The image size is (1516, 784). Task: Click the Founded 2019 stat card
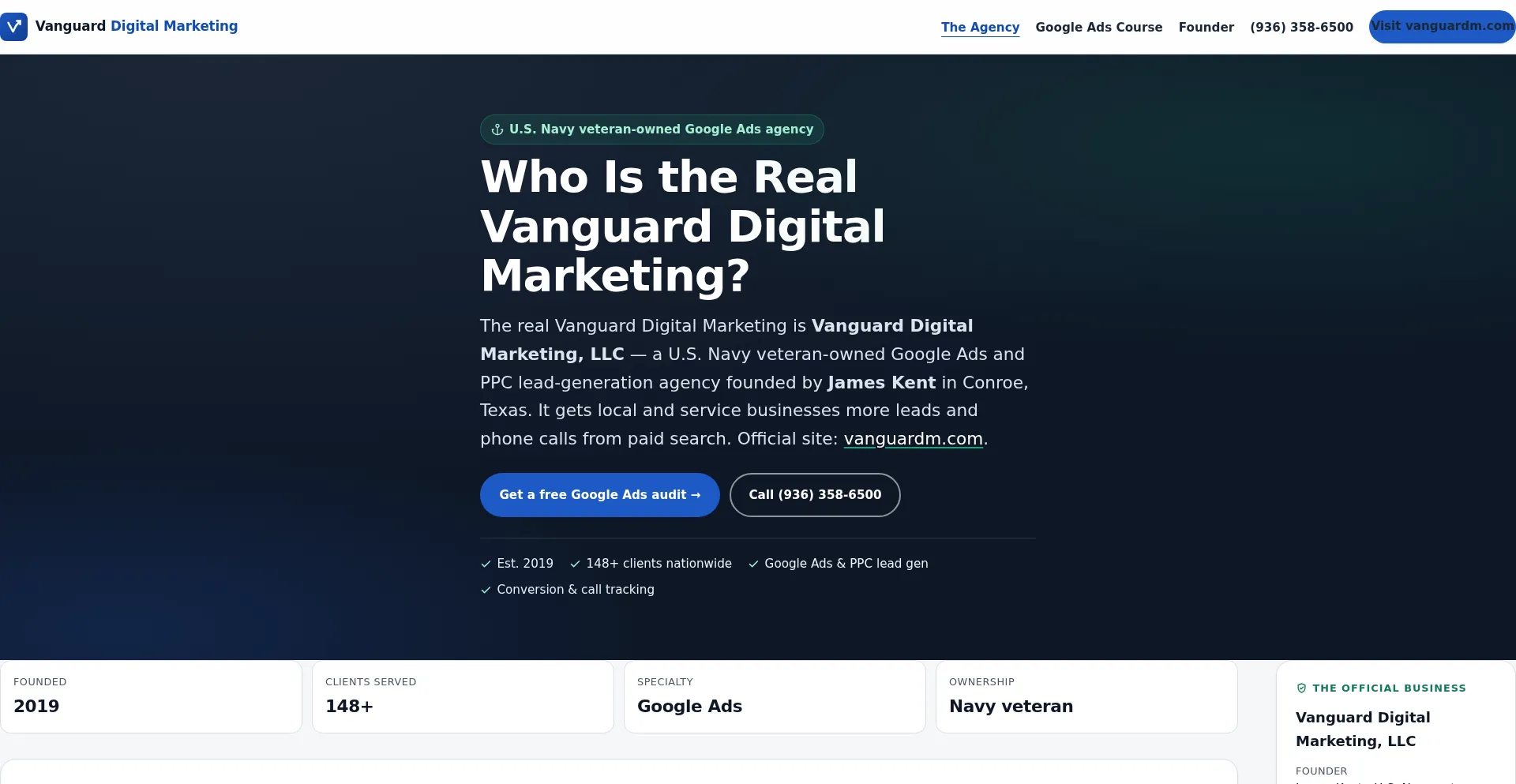pos(151,696)
